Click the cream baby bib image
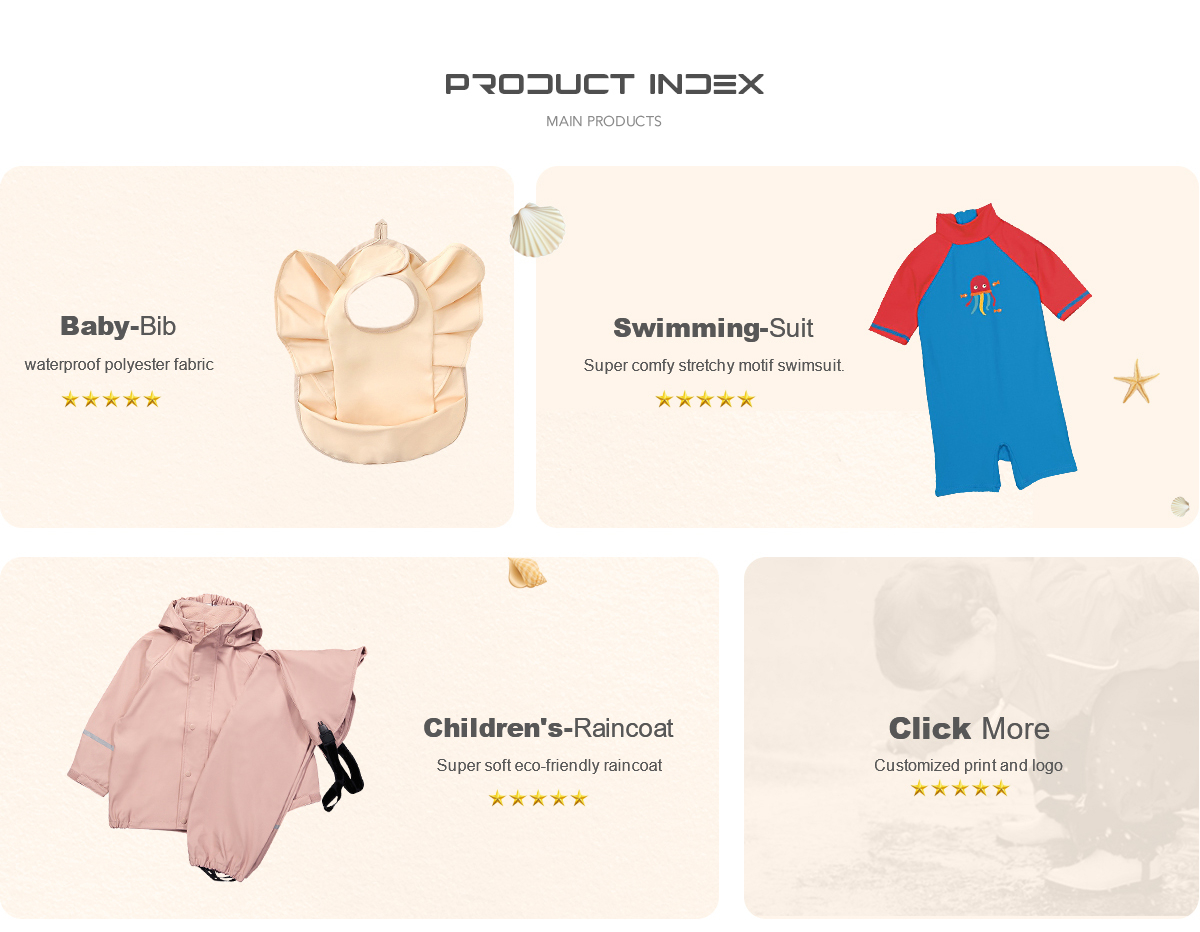The height and width of the screenshot is (932, 1200). pos(380,342)
